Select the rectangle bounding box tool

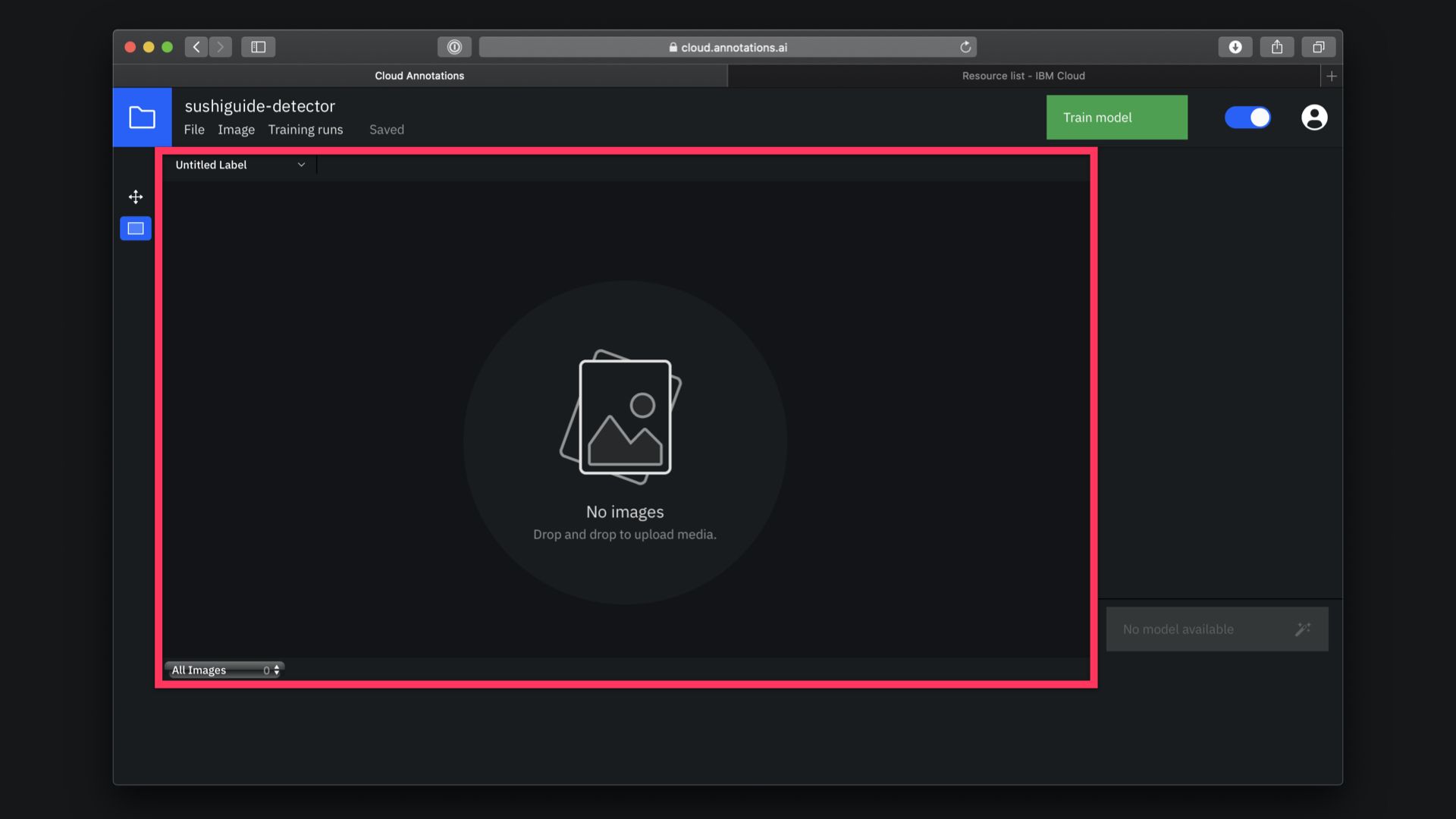(x=136, y=228)
